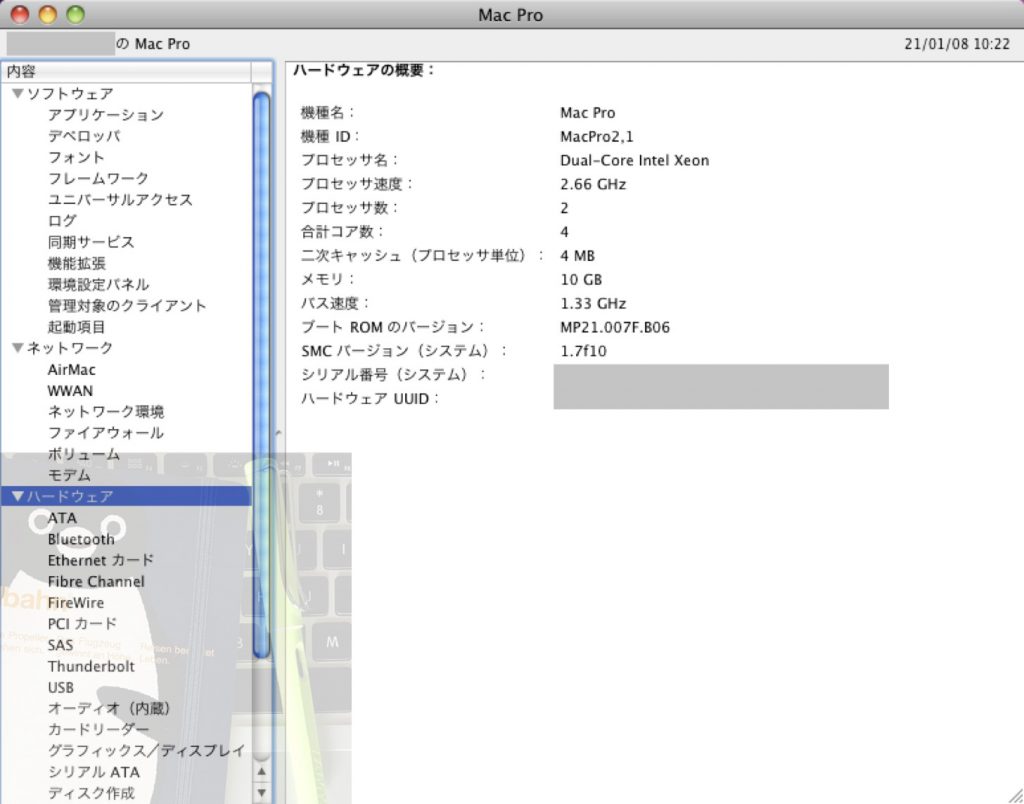Click the Dual-Core Intel Xeon value
Screen dimensions: 1024x804
tap(635, 160)
